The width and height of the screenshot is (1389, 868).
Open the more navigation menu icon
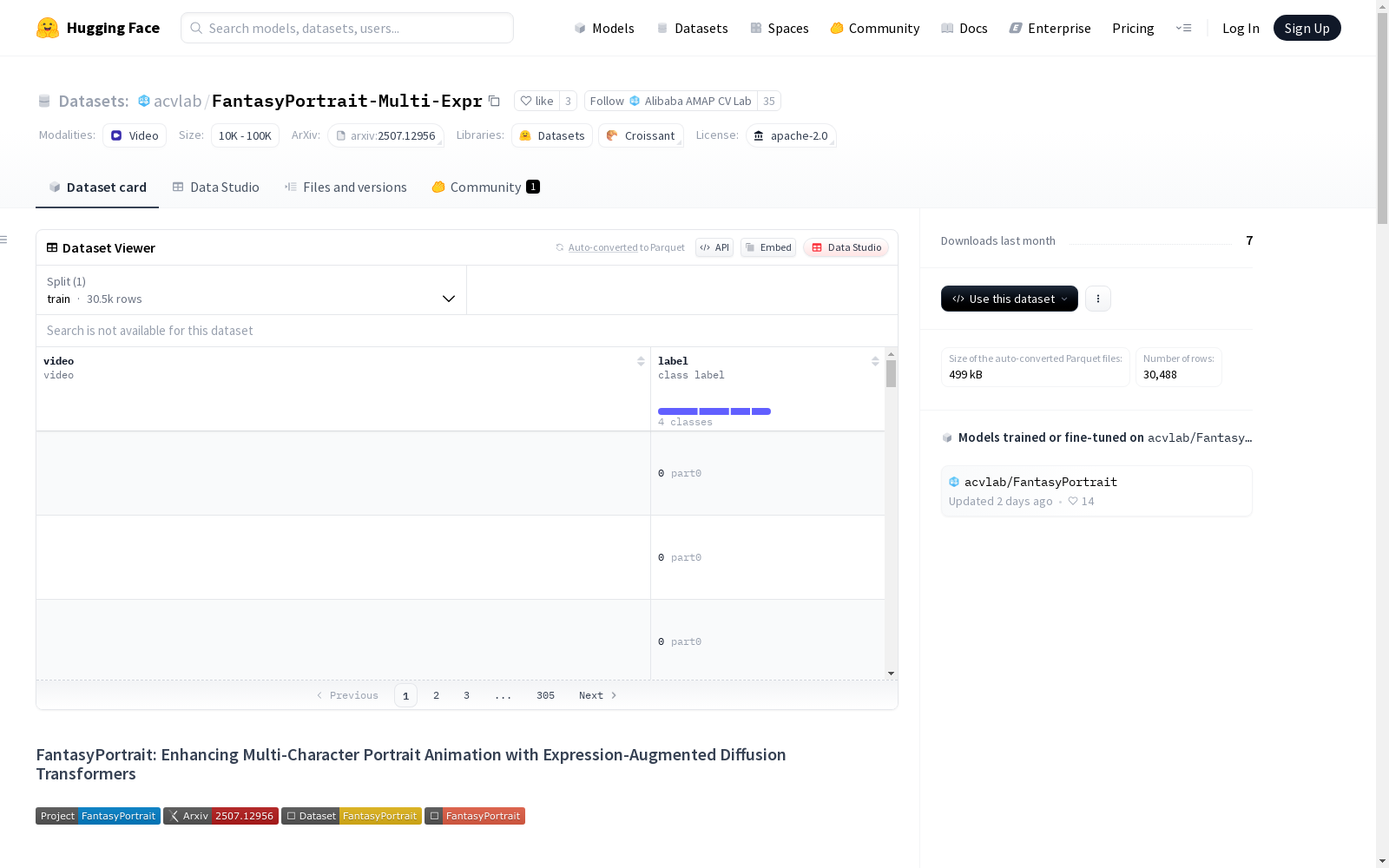coord(1183,28)
